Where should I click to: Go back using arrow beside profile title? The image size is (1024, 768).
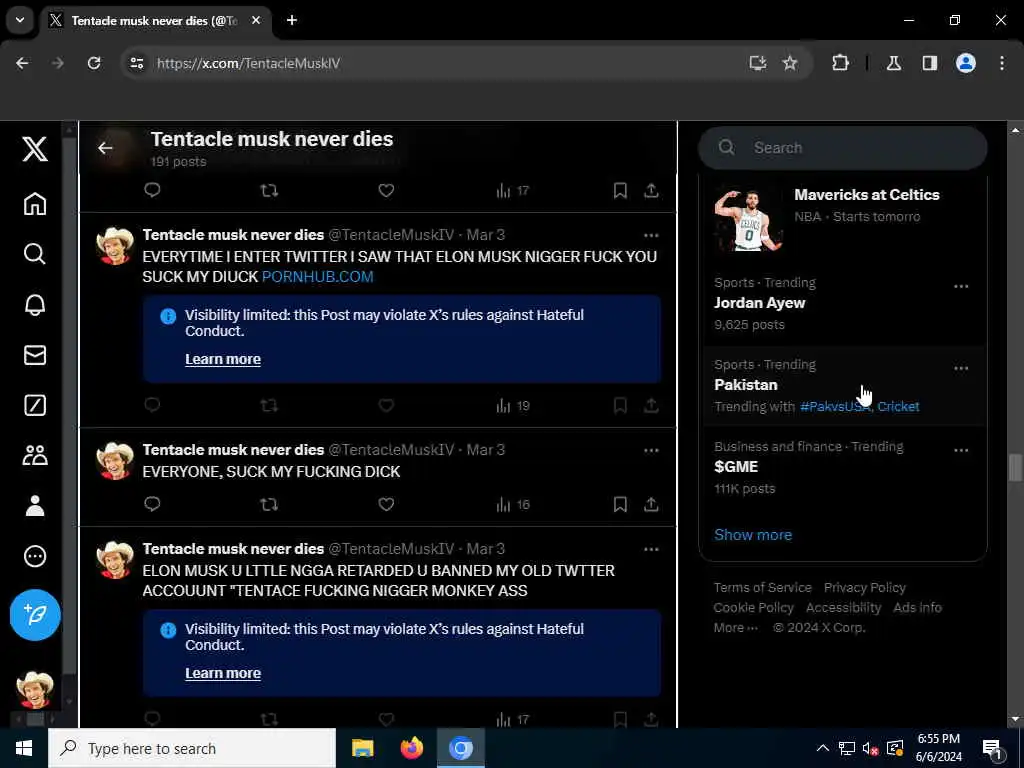(x=105, y=148)
